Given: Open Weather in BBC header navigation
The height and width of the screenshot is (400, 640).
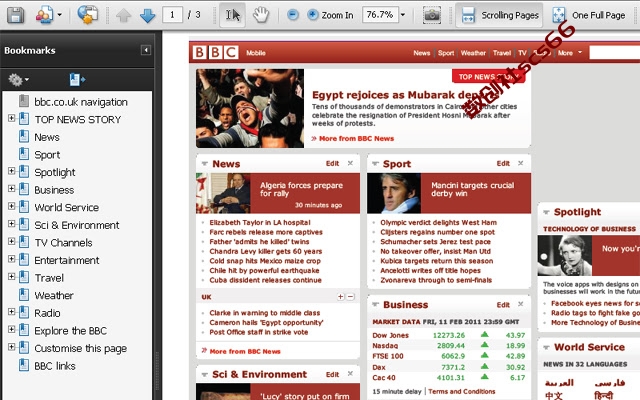Looking at the screenshot, I should click(473, 53).
